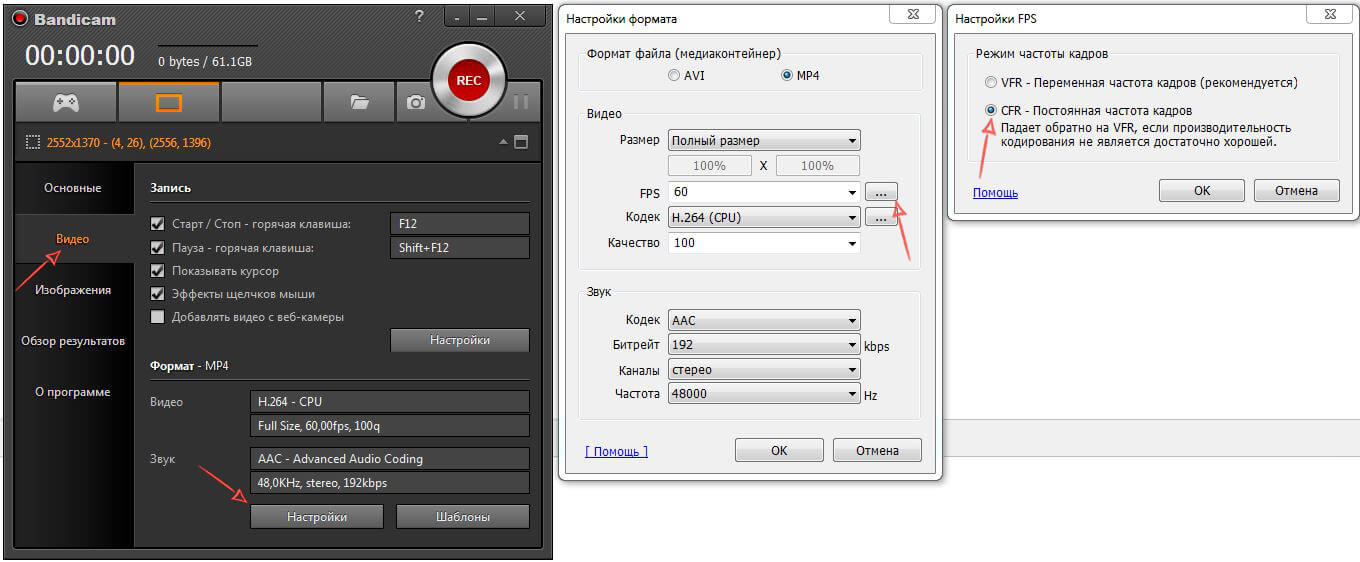Close the Настройки FPS dialog
Screen dimensions: 1360x562
pyautogui.click(x=1328, y=16)
